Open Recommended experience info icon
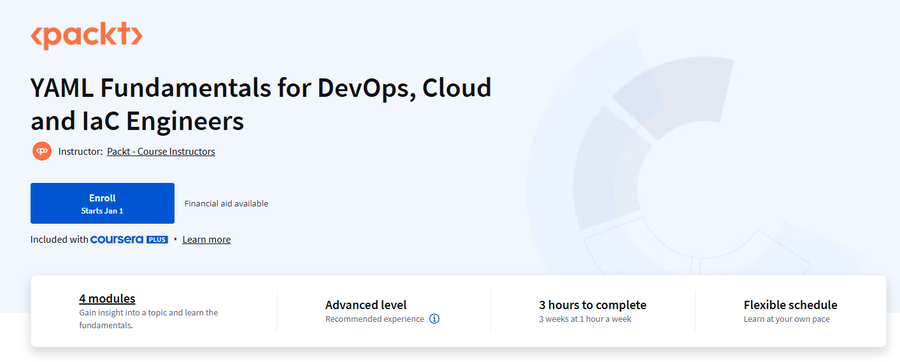 (x=435, y=319)
